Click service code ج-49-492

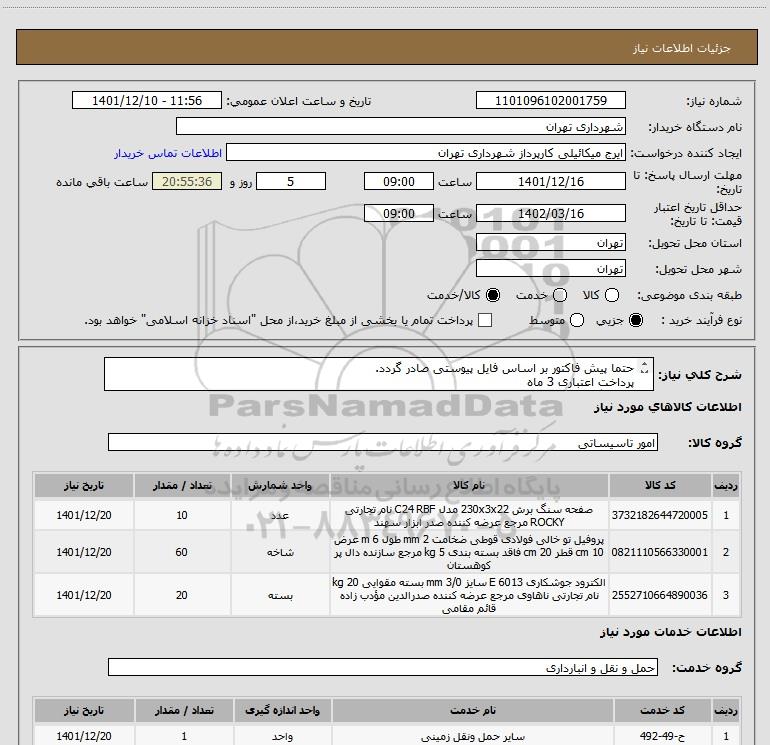coord(662,736)
